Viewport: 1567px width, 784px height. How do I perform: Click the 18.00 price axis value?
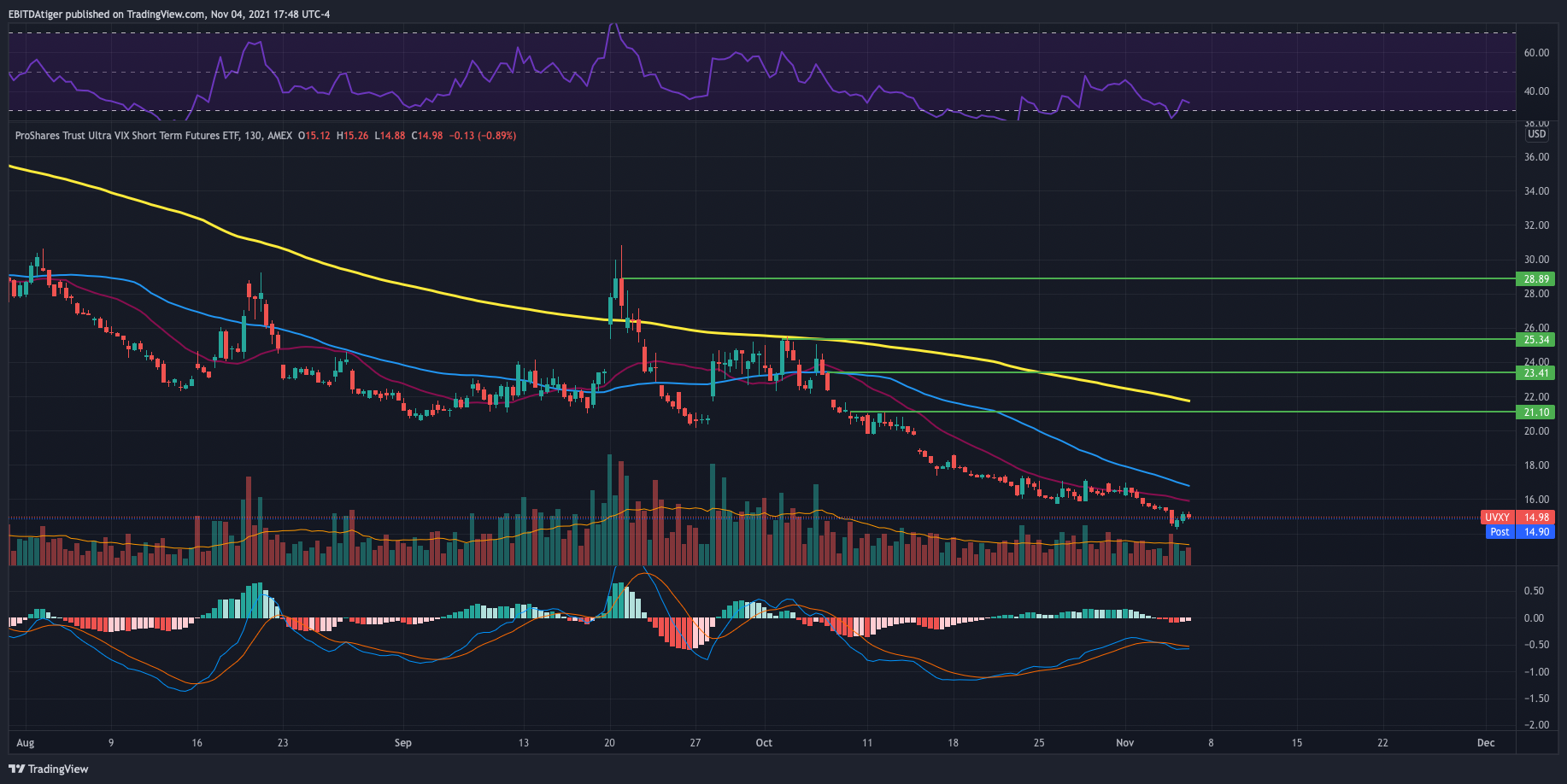[1536, 465]
